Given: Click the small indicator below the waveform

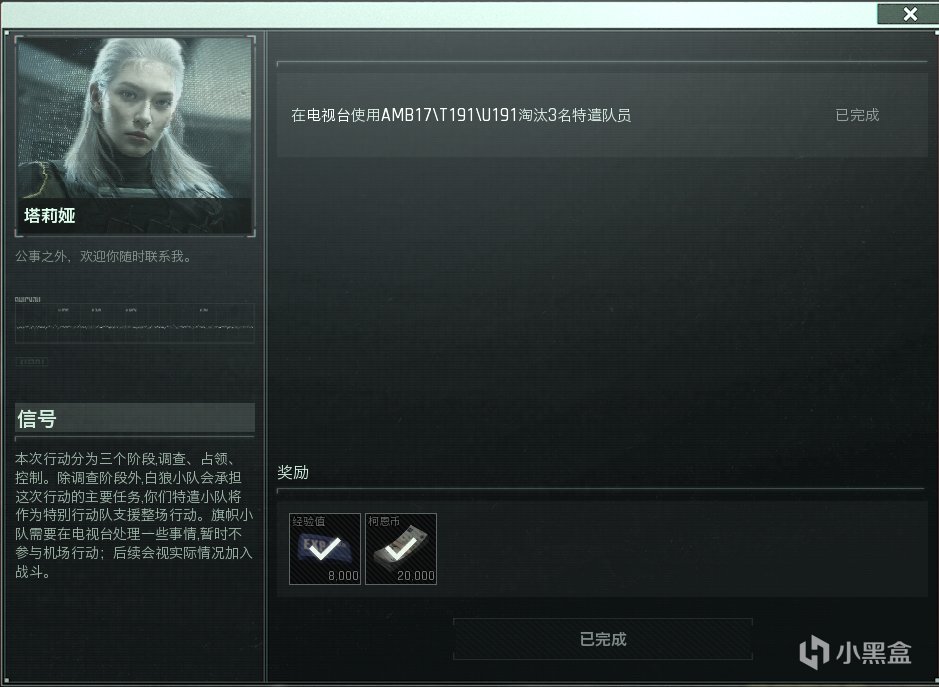Looking at the screenshot, I should 31,362.
